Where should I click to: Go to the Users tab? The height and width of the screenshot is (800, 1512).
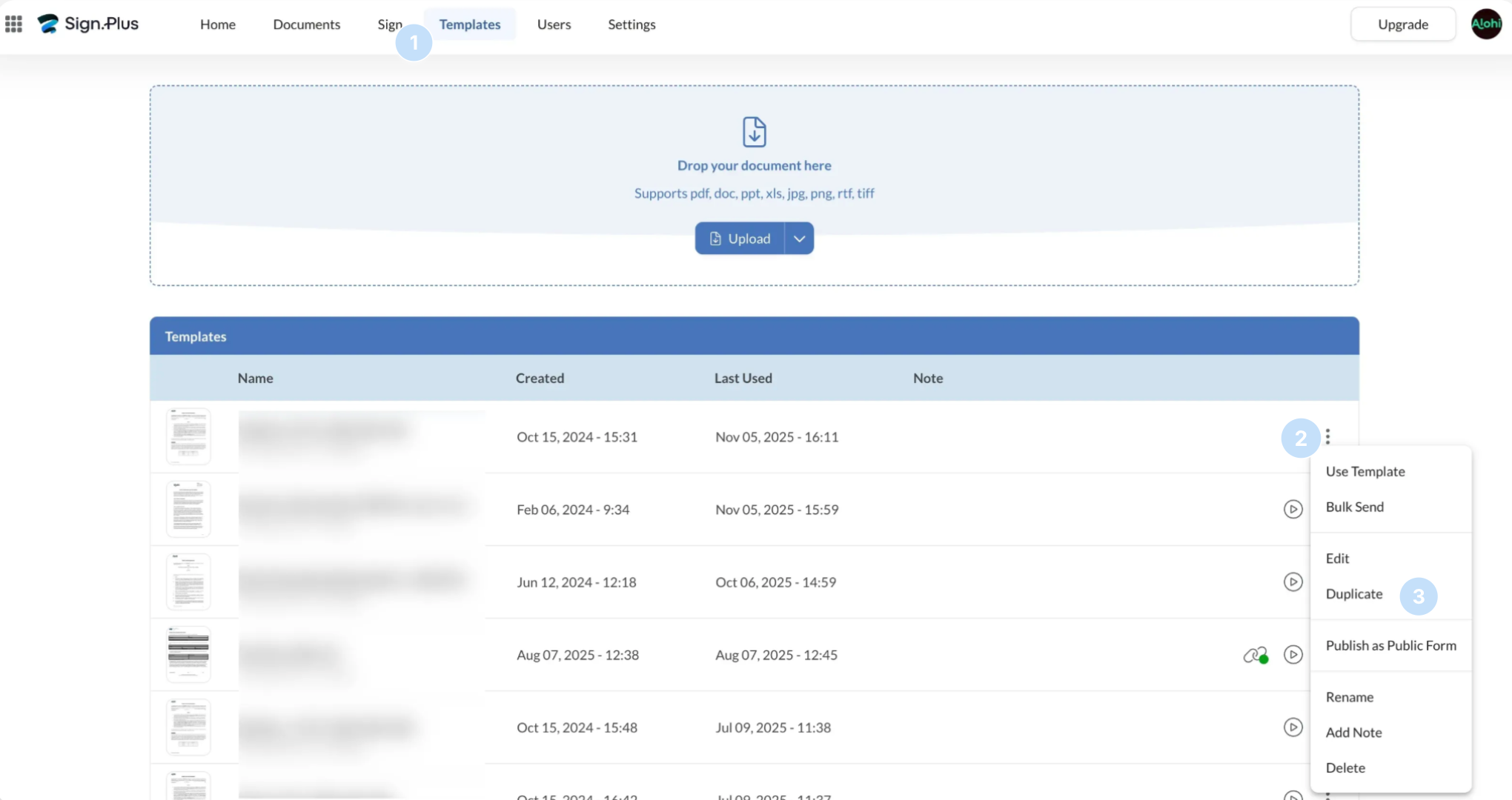click(554, 24)
